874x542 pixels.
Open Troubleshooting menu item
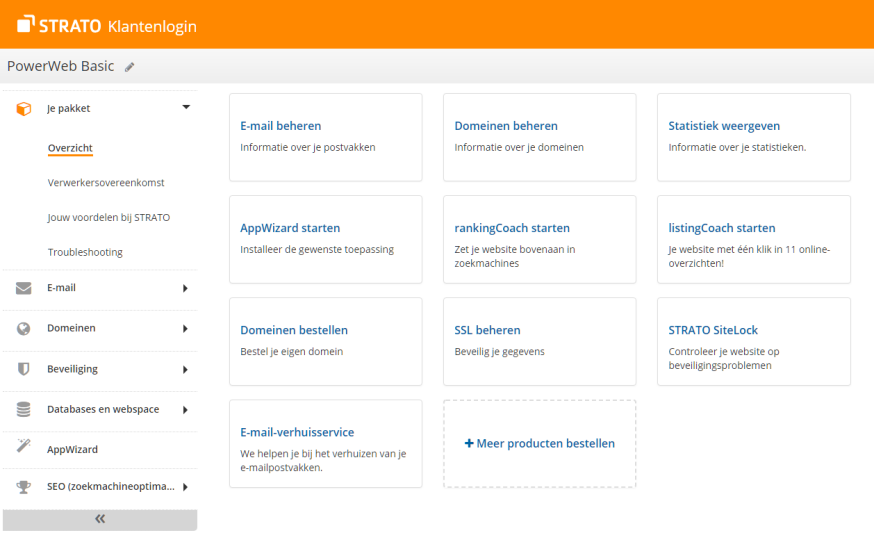tap(85, 252)
